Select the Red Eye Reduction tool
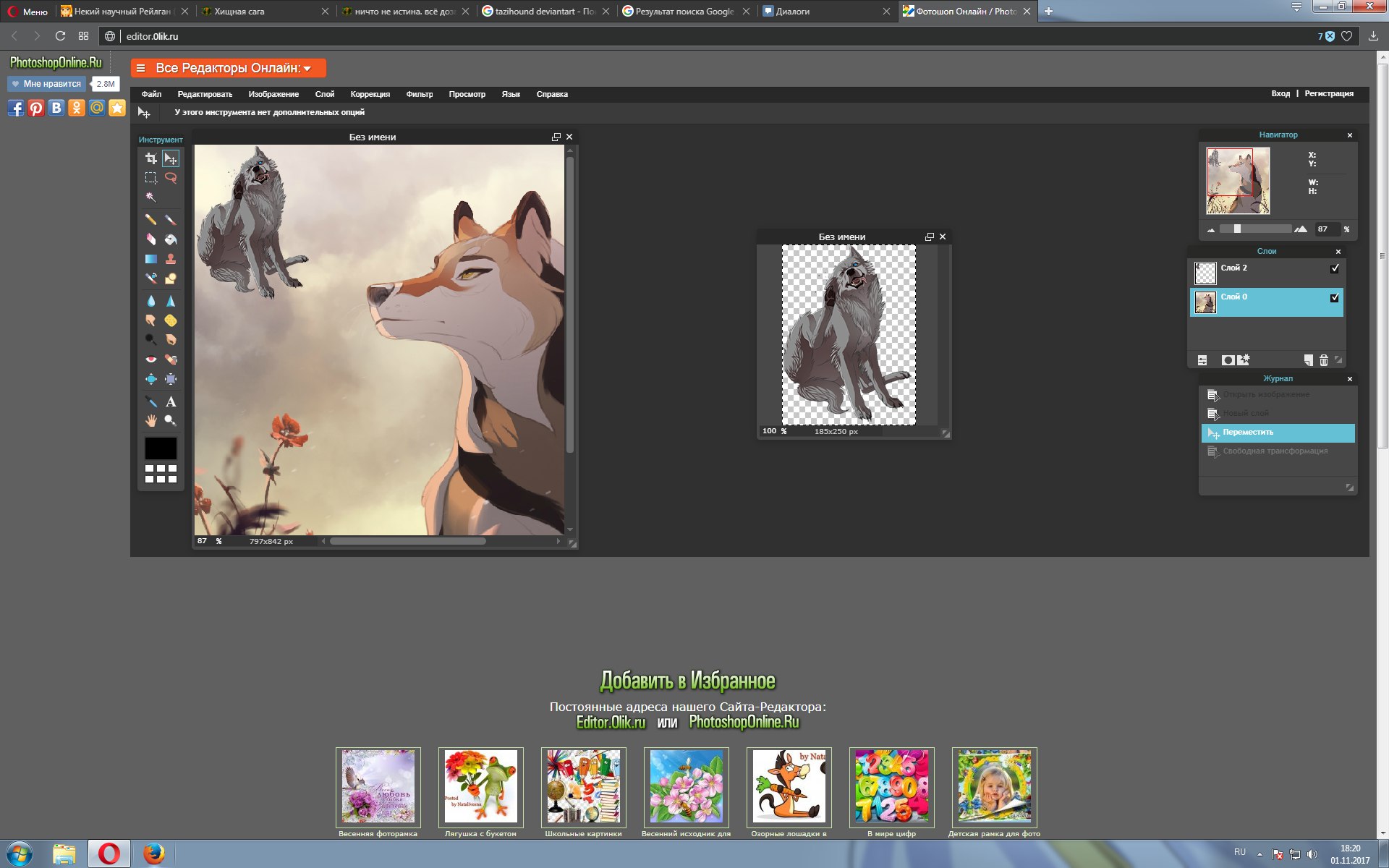Viewport: 1389px width, 868px height. point(150,359)
